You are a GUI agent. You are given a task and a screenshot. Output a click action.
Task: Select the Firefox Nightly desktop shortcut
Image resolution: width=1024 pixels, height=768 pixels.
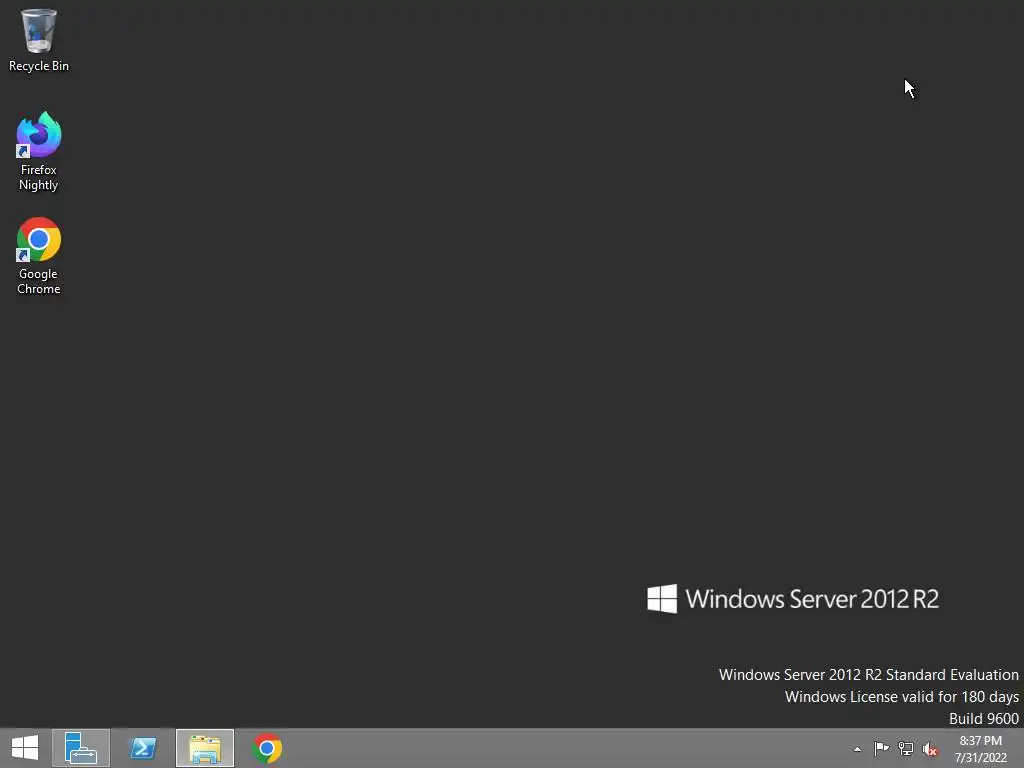[39, 151]
